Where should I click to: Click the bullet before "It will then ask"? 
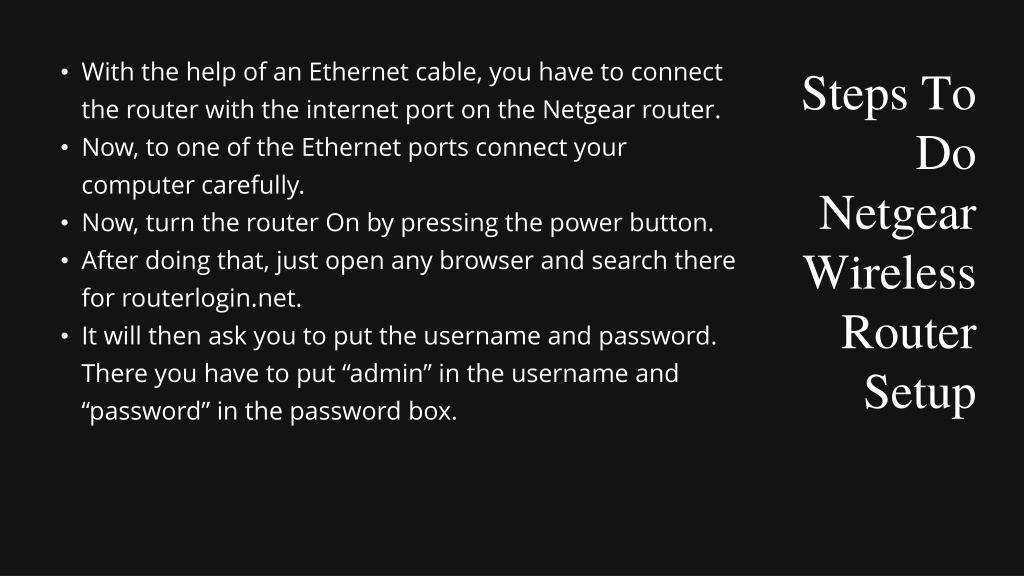coord(64,336)
